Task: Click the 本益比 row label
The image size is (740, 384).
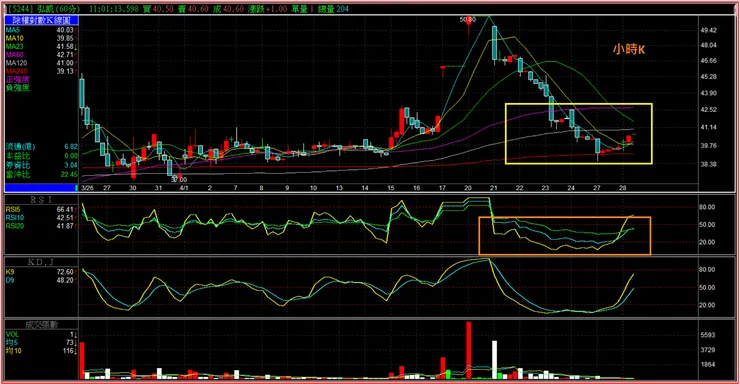Action: (x=17, y=156)
